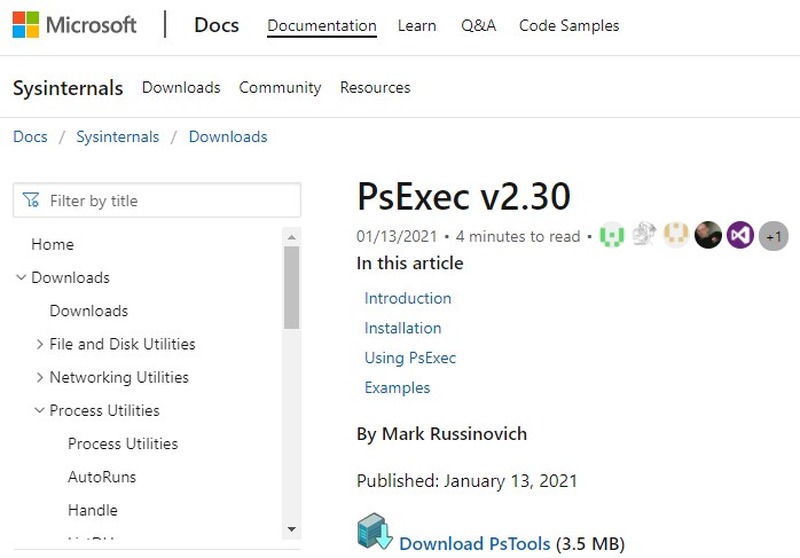Click the Download PsTools computer icon
The image size is (800, 558).
click(x=375, y=533)
